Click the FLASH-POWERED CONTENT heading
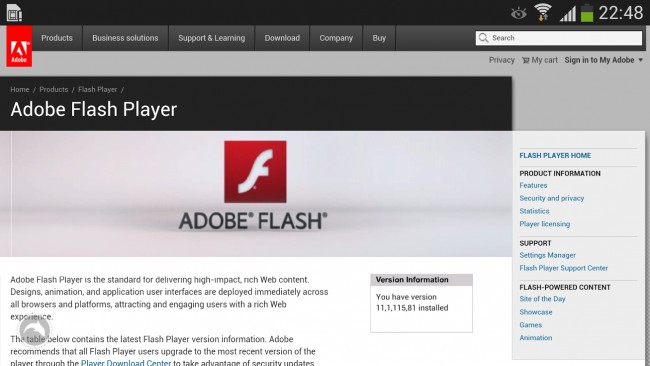The image size is (650, 366). coord(565,287)
